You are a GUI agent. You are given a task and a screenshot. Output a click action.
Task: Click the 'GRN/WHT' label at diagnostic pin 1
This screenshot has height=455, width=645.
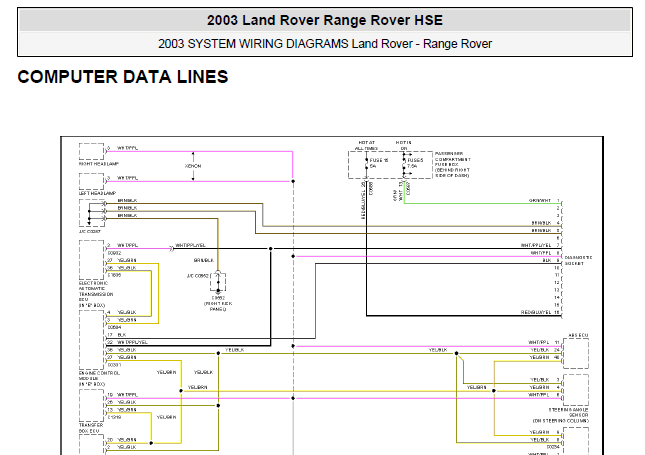tap(540, 201)
